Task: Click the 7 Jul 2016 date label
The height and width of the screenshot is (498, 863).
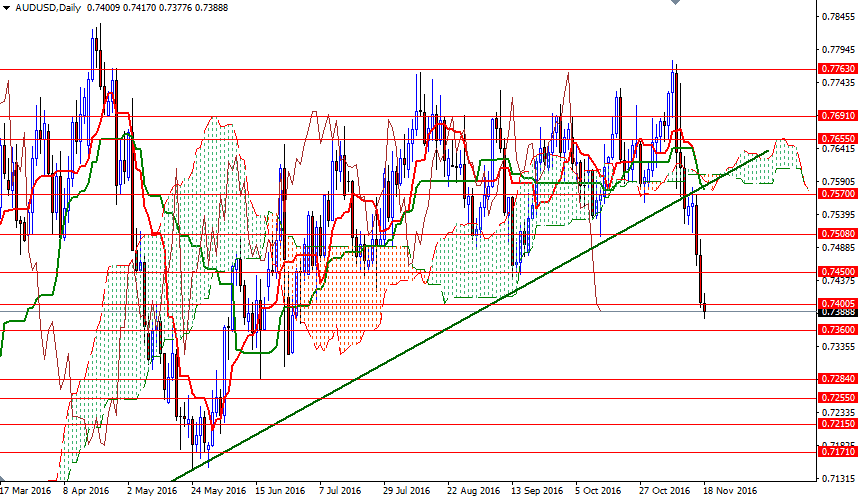Action: pos(340,490)
